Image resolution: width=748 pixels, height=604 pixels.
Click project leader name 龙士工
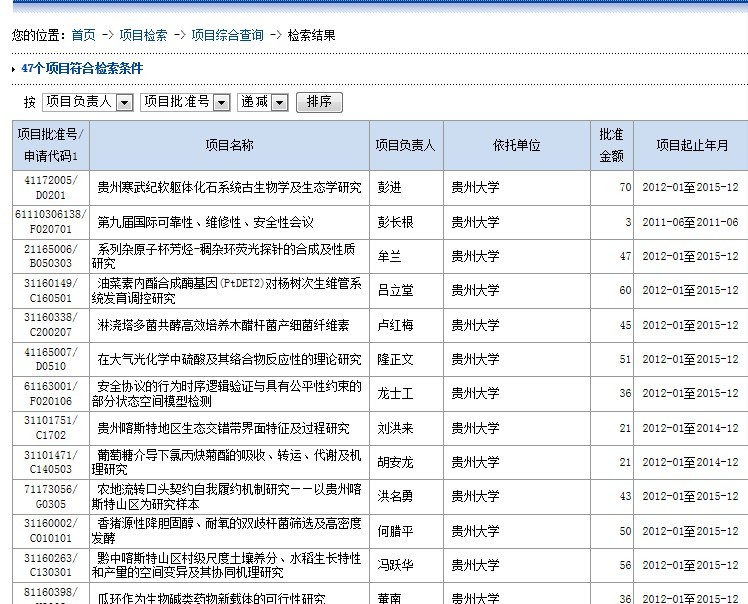pos(395,393)
